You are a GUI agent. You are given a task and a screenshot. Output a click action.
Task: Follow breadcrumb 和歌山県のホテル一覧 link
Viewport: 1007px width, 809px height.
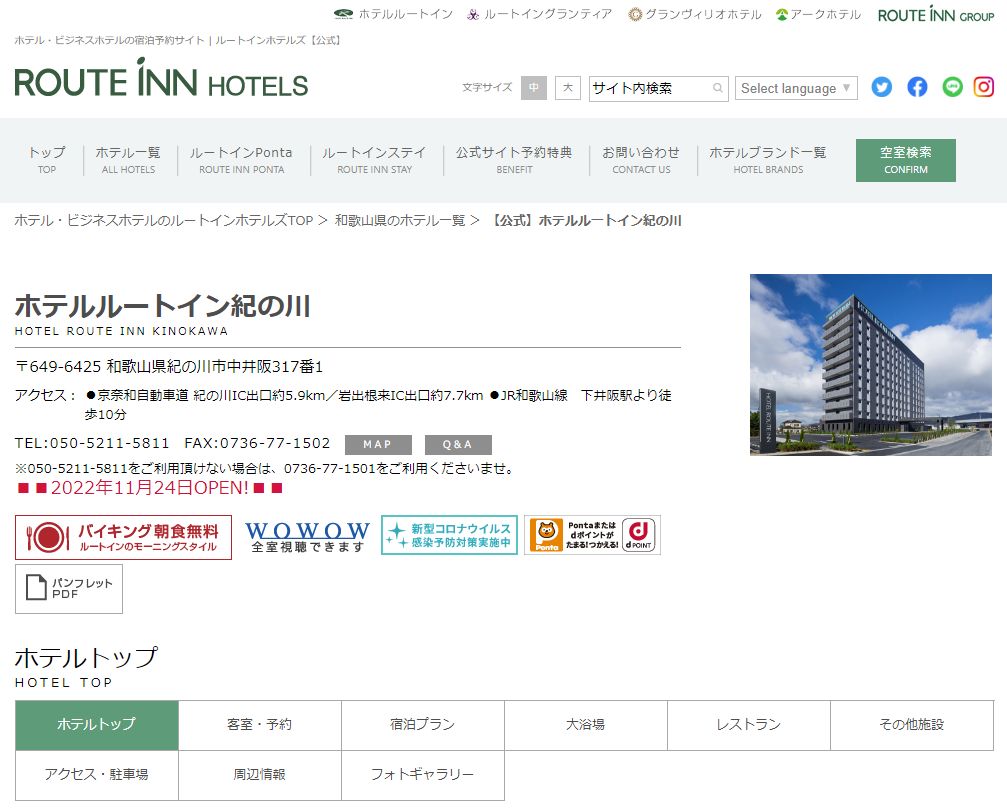tap(399, 221)
